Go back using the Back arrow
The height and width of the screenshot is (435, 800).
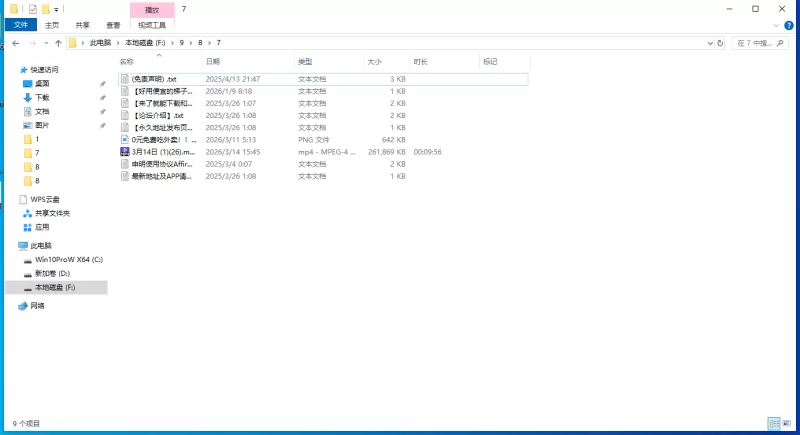[x=15, y=44]
